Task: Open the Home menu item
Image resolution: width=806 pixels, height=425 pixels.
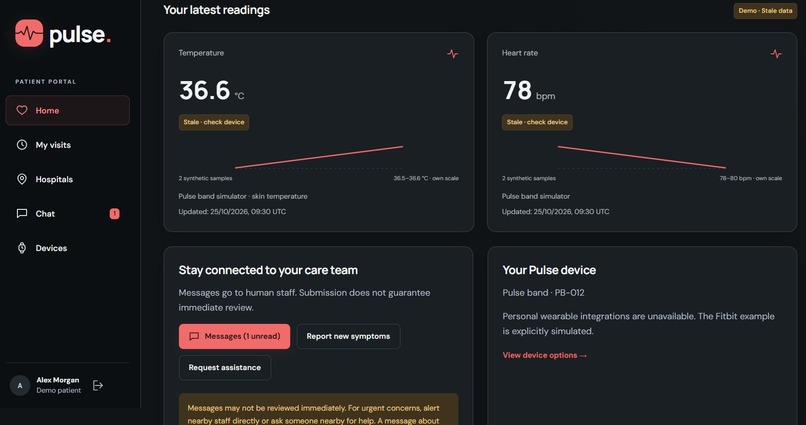Action: pyautogui.click(x=67, y=110)
